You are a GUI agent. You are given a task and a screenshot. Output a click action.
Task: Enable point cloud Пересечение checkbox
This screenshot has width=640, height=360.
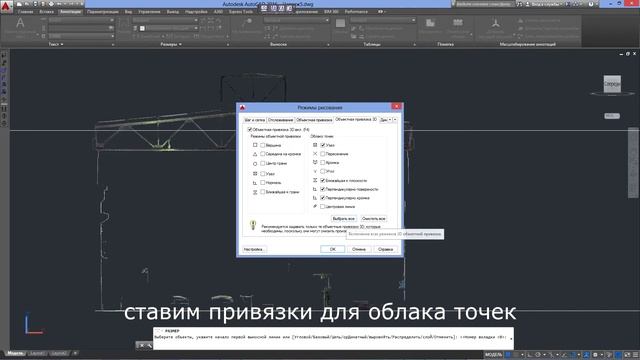click(x=323, y=154)
